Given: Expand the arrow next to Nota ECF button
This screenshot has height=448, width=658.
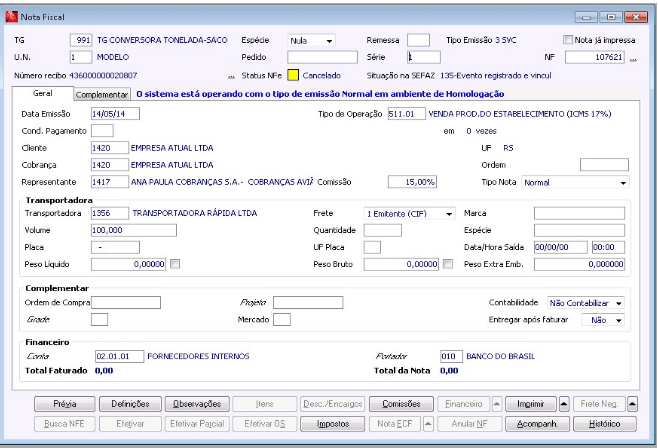Looking at the screenshot, I should [428, 424].
